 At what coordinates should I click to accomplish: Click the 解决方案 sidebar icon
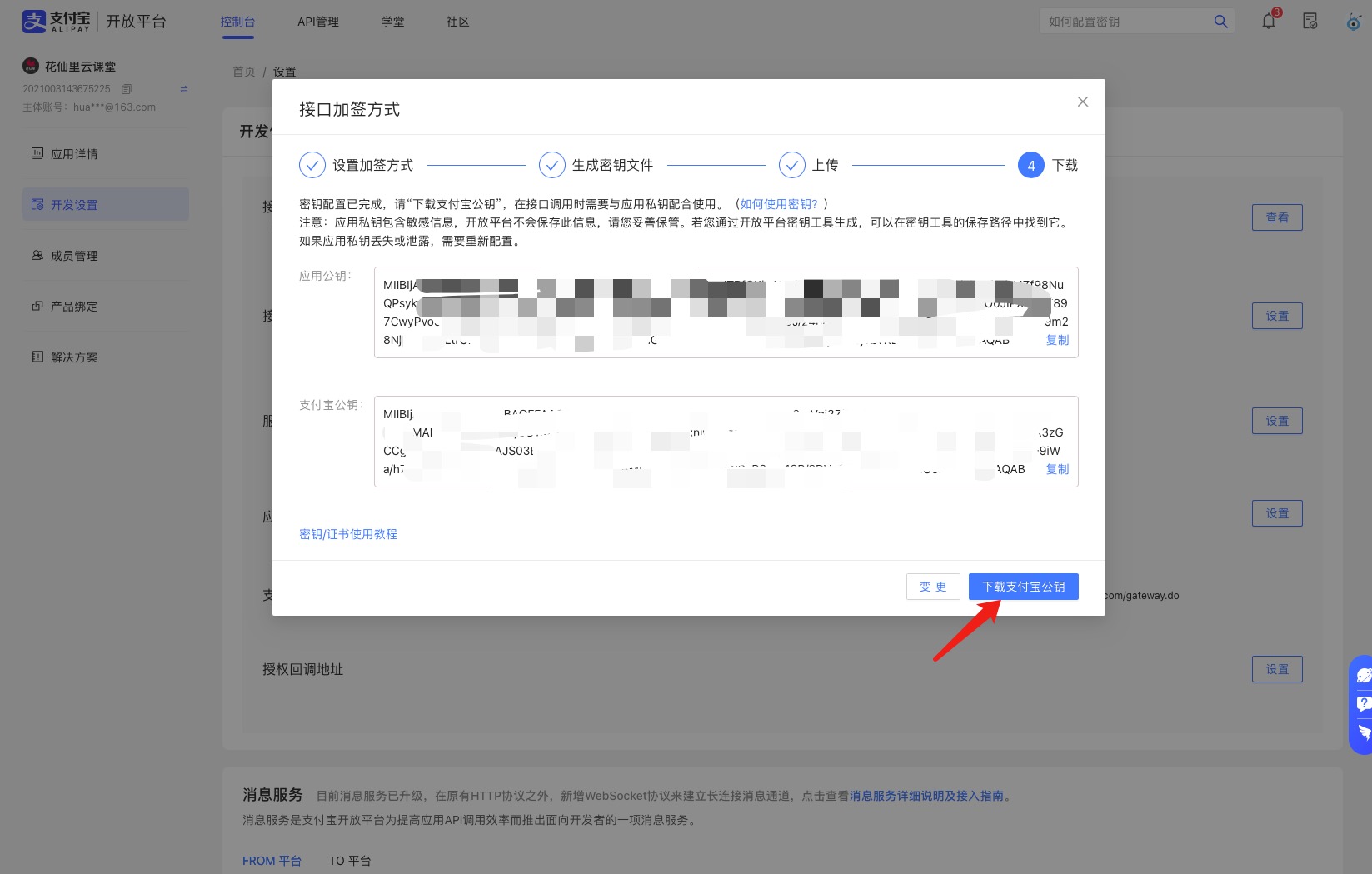coord(37,357)
